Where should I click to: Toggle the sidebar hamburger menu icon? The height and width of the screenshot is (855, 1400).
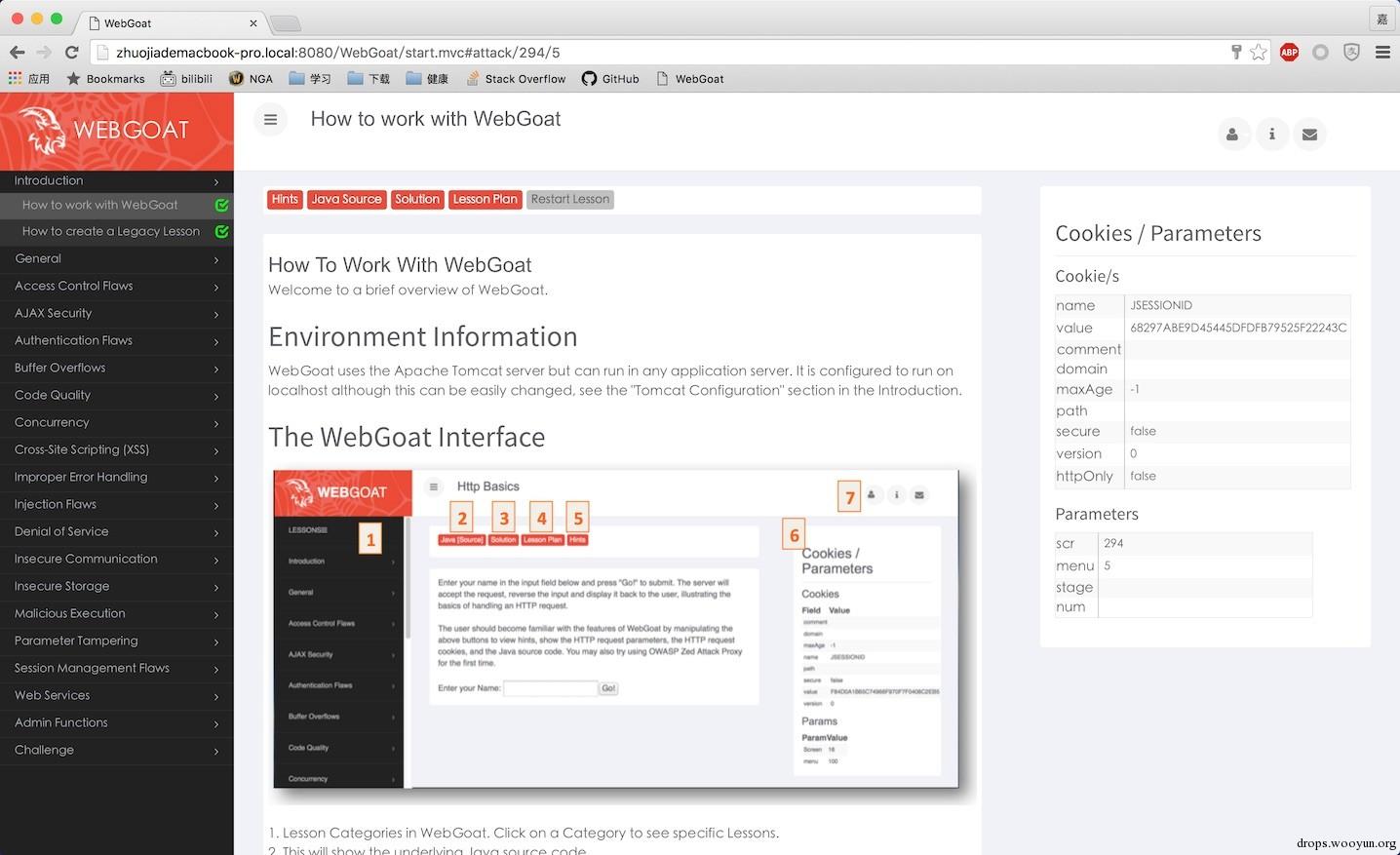coord(270,120)
